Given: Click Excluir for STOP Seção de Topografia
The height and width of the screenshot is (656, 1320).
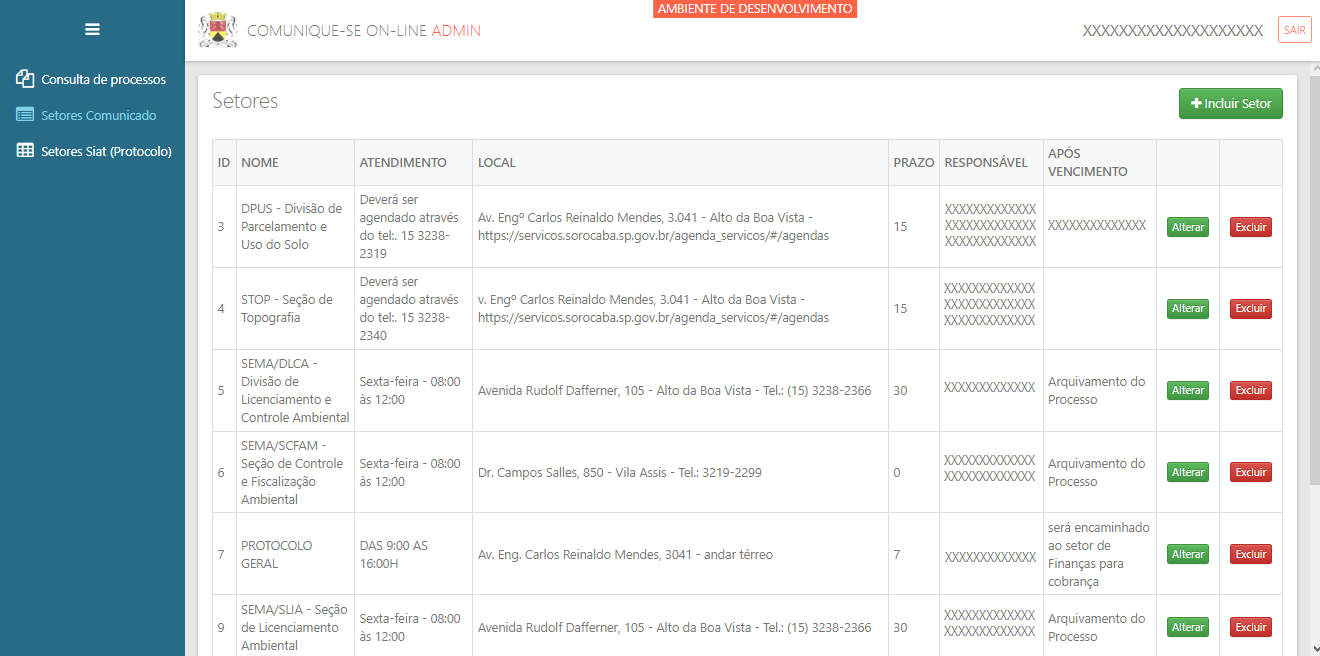Looking at the screenshot, I should pos(1251,308).
